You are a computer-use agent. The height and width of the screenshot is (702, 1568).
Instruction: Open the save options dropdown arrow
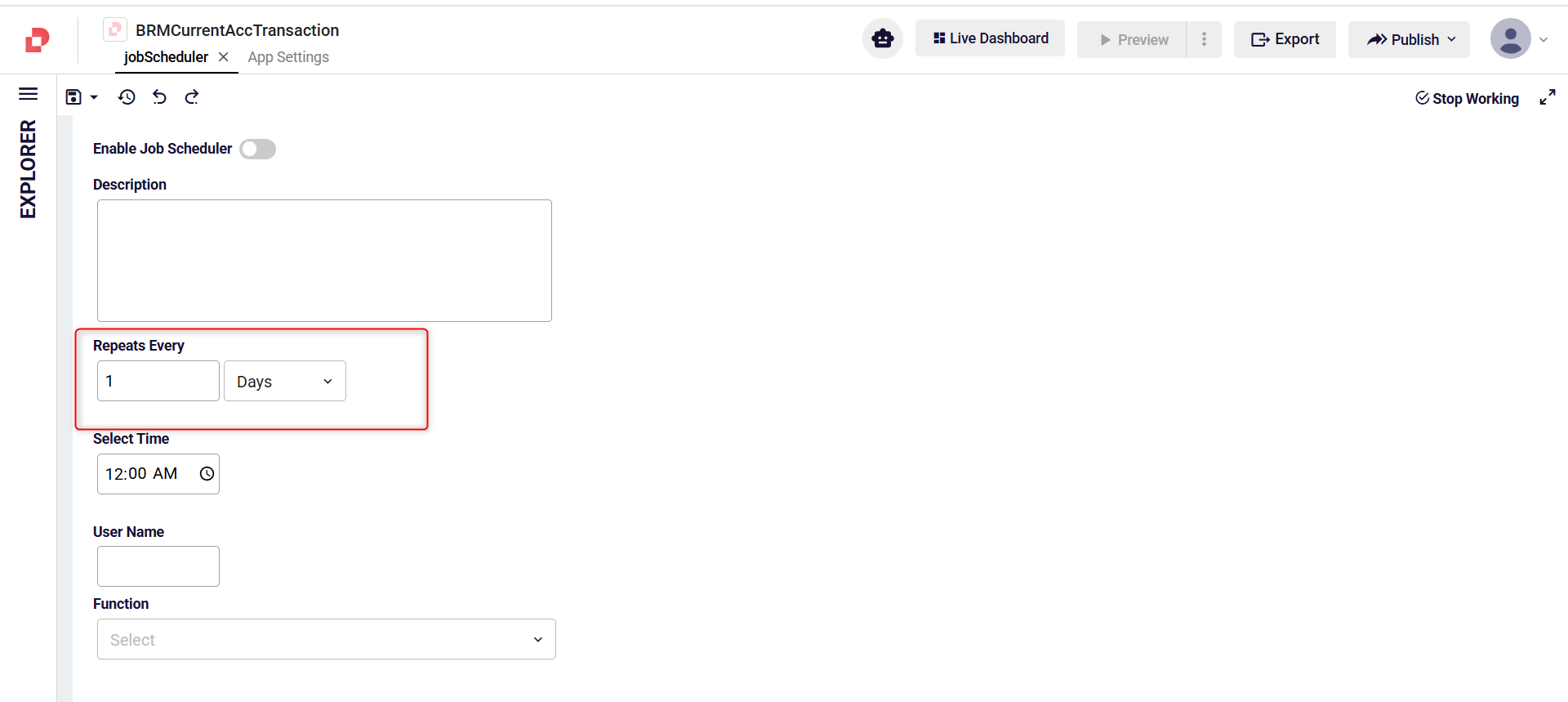point(94,97)
